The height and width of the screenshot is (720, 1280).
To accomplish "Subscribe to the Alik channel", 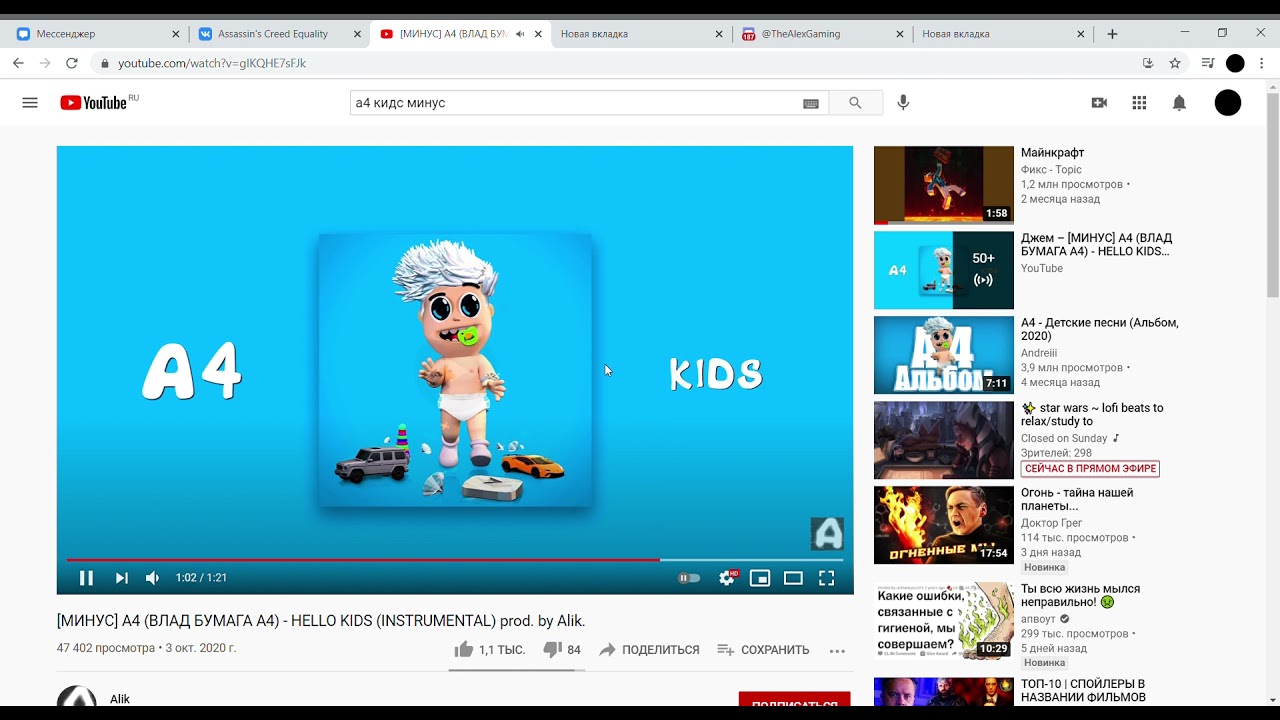I will pos(794,699).
